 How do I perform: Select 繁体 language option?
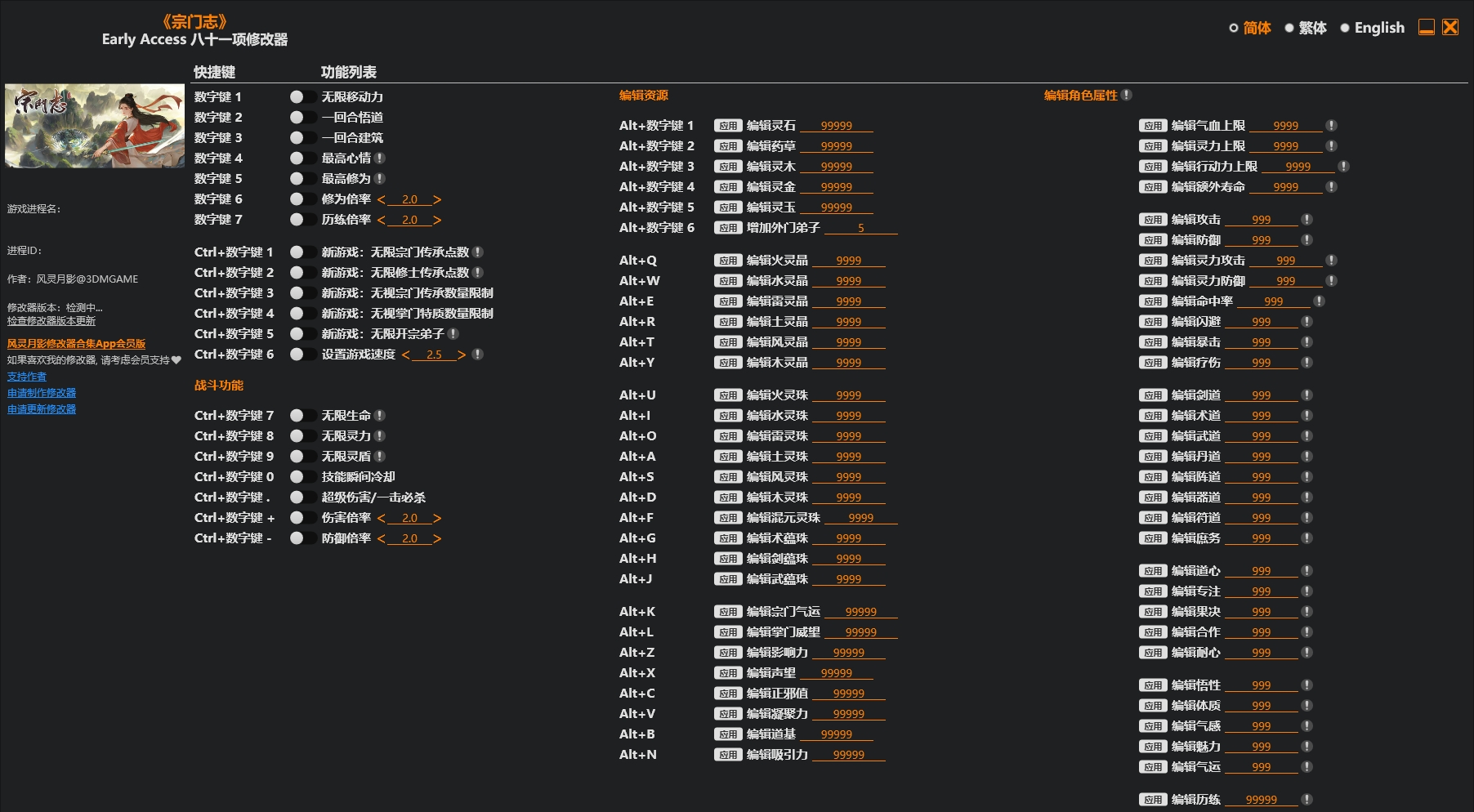[1289, 28]
